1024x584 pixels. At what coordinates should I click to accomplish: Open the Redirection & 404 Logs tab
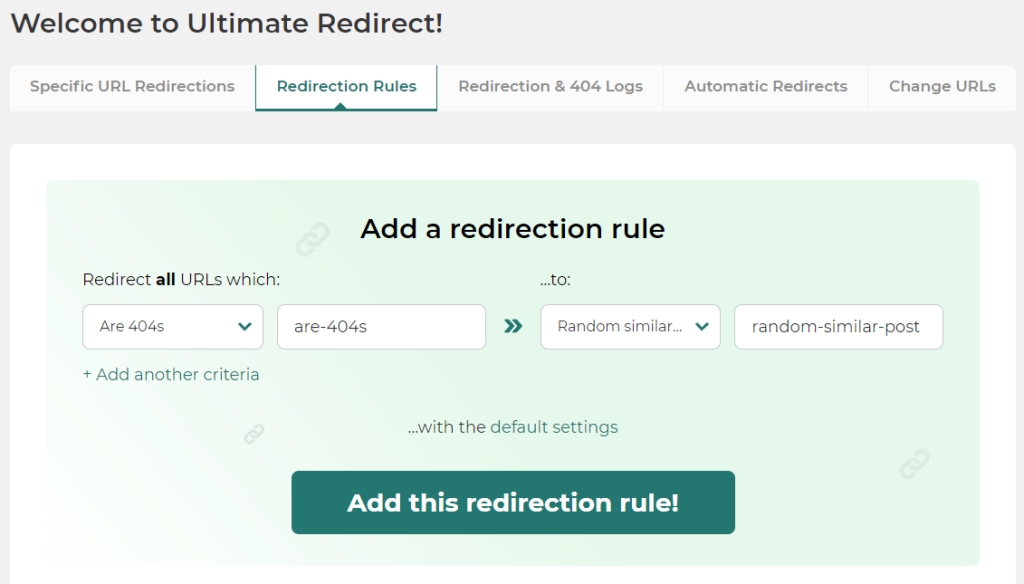coord(551,86)
